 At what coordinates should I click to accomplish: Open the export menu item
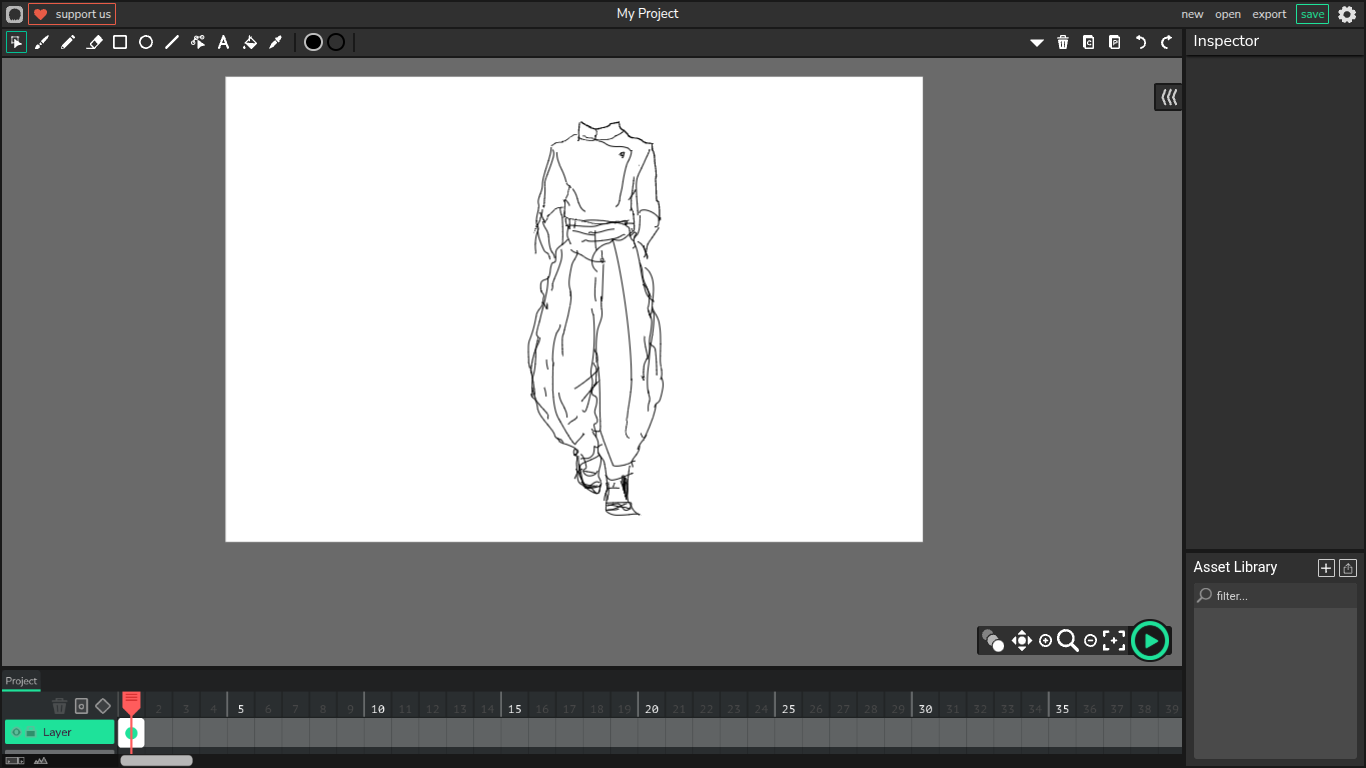[x=1269, y=14]
